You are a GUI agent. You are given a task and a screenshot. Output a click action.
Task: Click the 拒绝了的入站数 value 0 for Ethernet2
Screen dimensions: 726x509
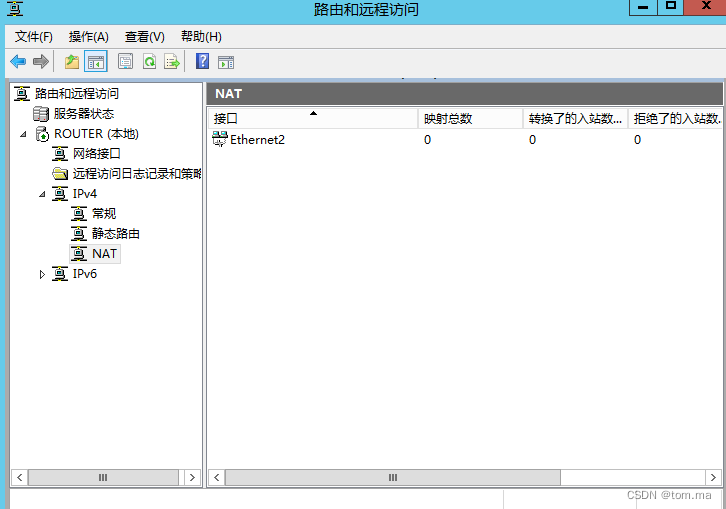(x=637, y=139)
